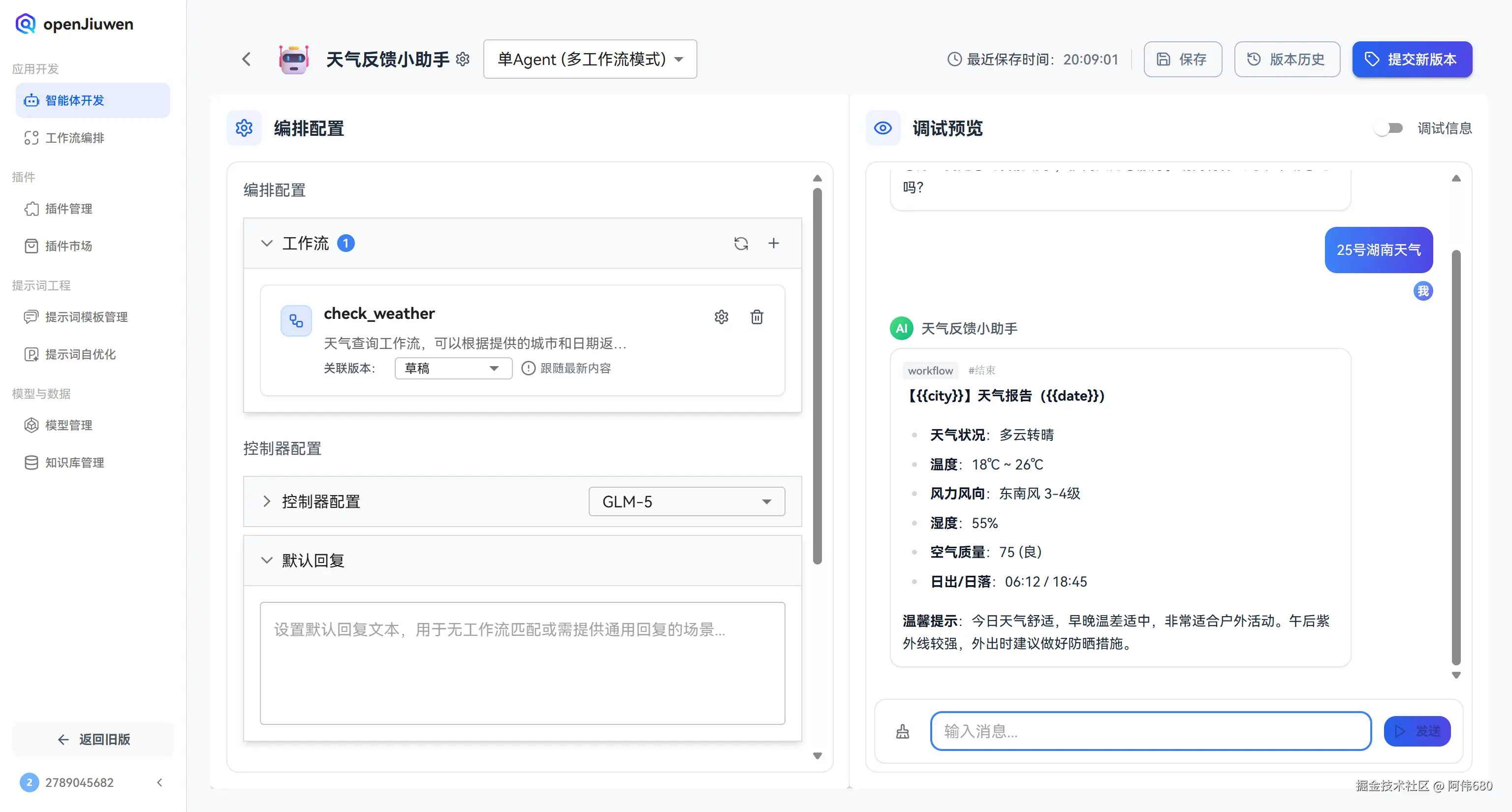Click the agent name settings gear

tap(463, 59)
